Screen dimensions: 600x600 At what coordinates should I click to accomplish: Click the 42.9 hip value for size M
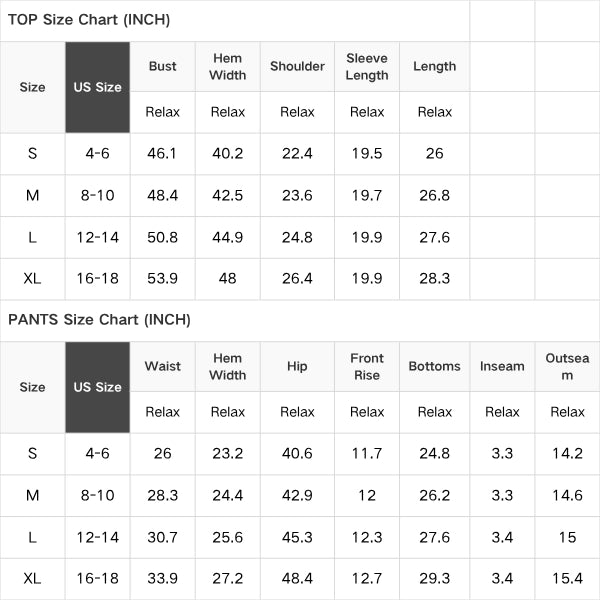tap(297, 495)
